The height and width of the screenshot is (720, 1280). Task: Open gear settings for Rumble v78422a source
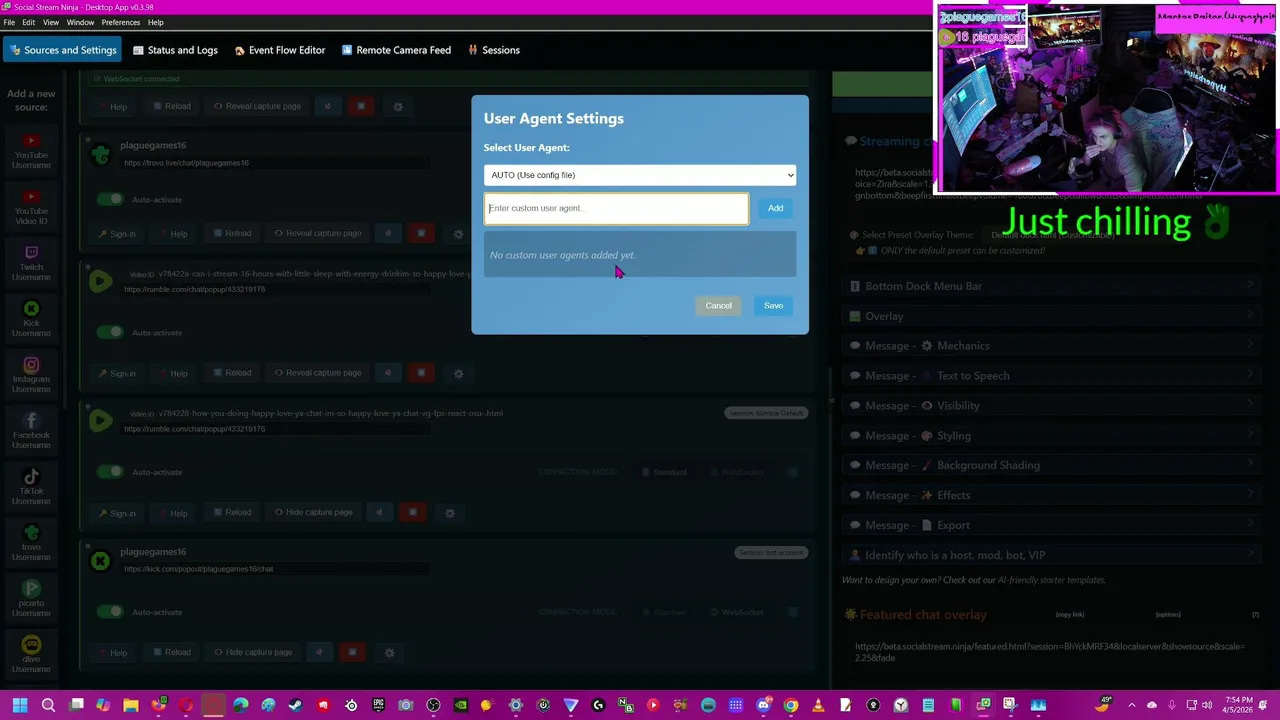(458, 373)
